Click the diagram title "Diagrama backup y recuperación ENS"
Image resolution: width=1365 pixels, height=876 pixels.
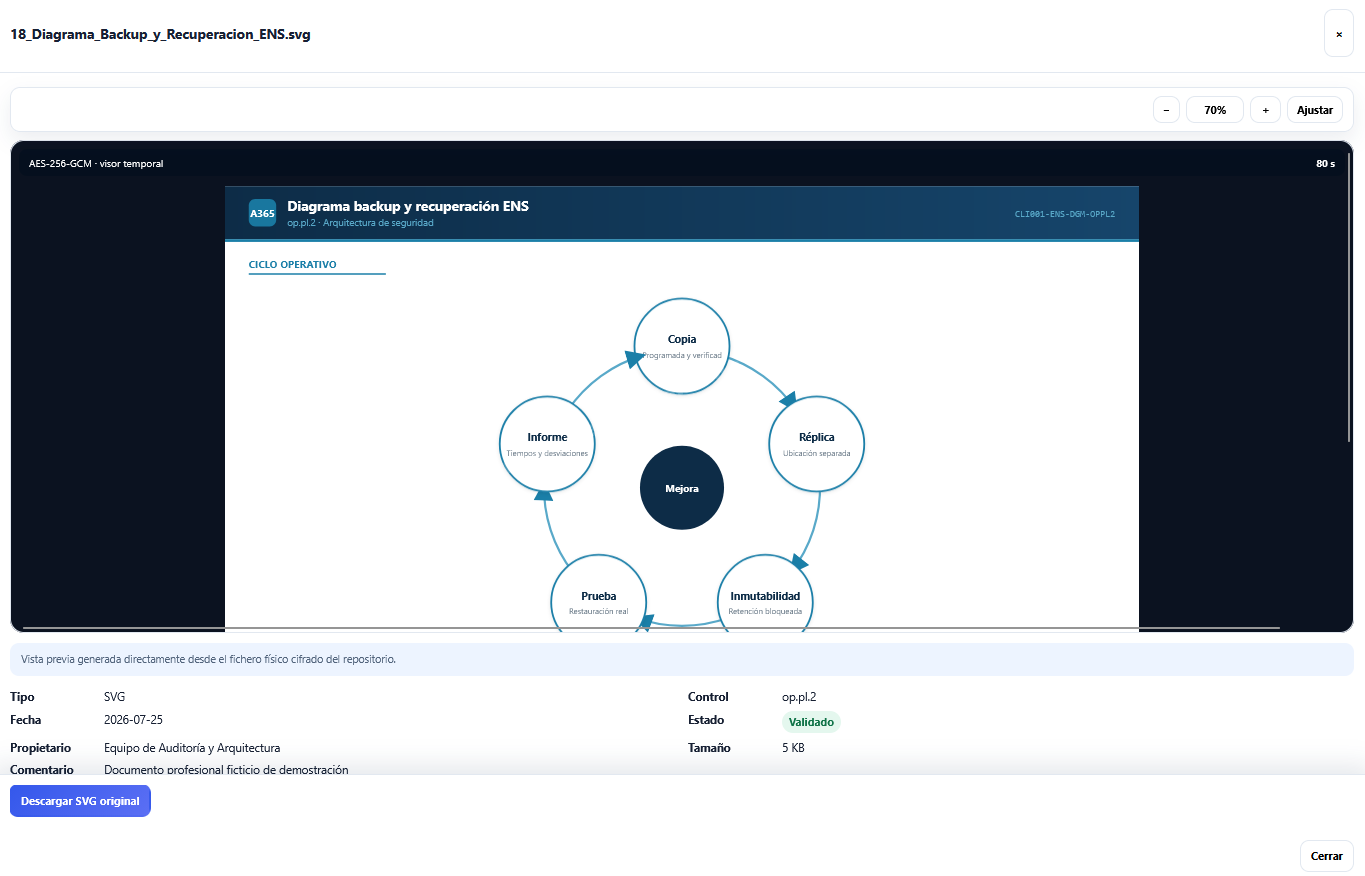pyautogui.click(x=408, y=206)
